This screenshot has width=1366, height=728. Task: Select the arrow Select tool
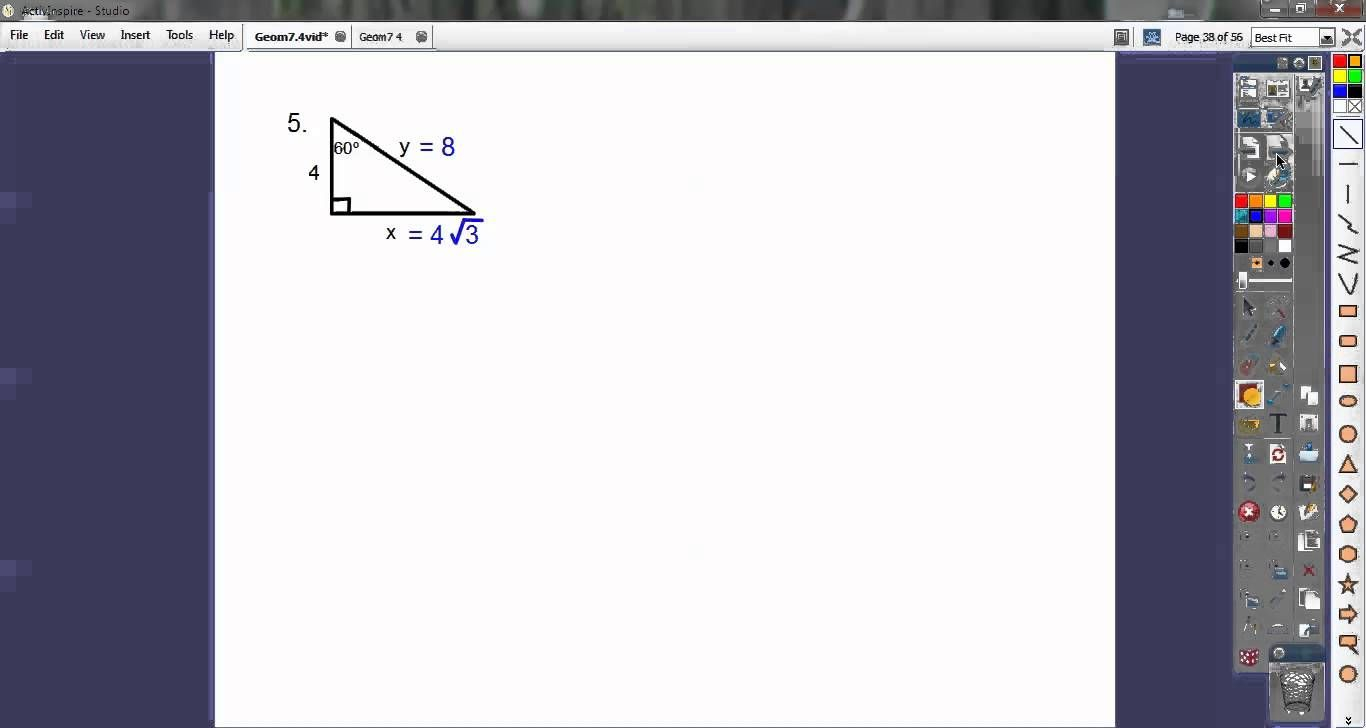(1249, 308)
